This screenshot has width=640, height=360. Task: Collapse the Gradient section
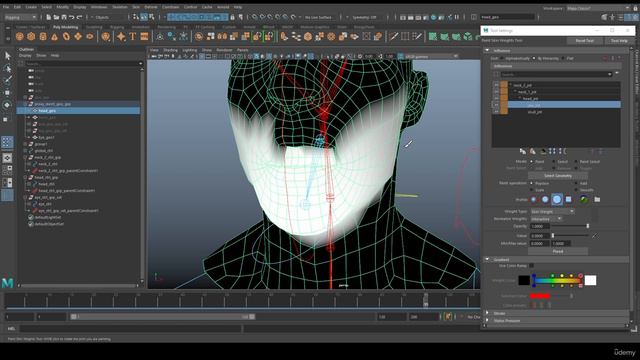[487, 260]
